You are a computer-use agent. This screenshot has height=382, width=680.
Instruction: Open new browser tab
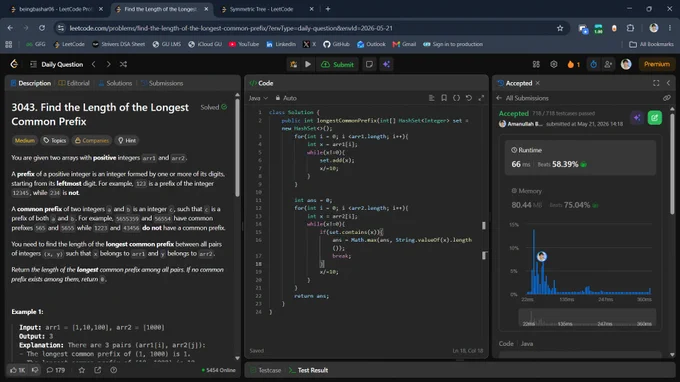point(328,9)
